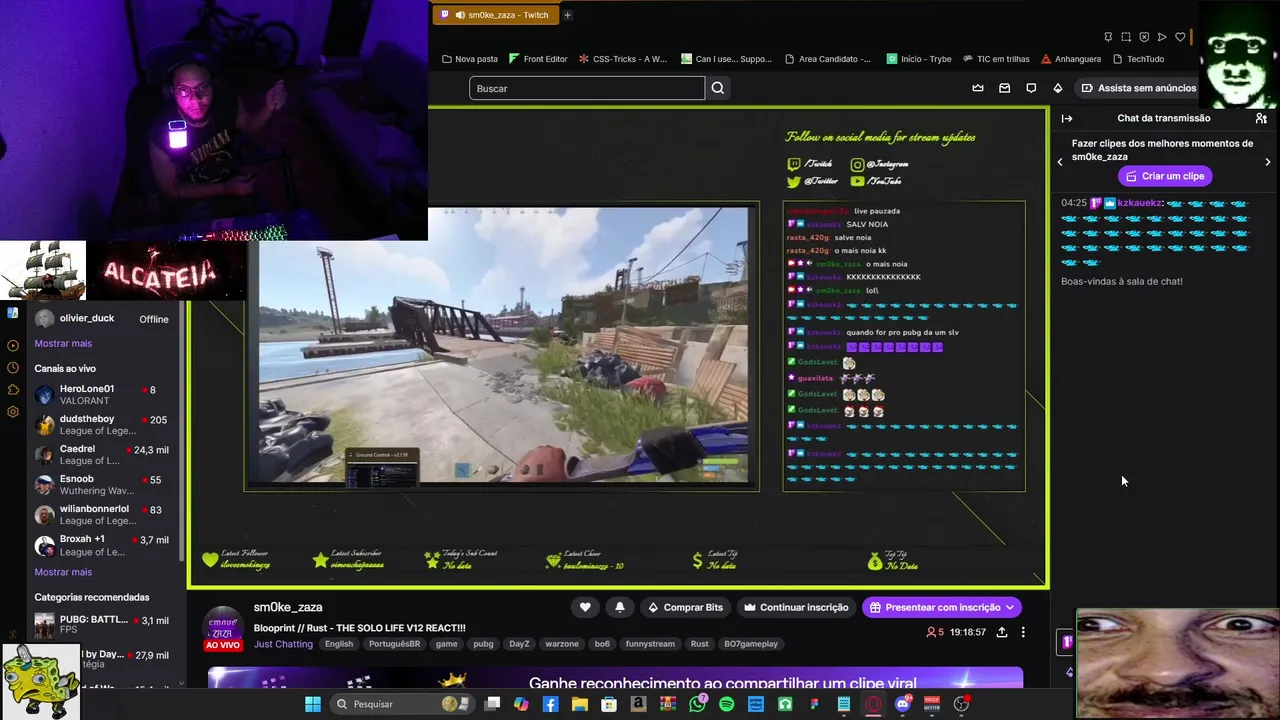Open Esnoob live channel
Screen dimensions: 1280x720
click(x=104, y=484)
